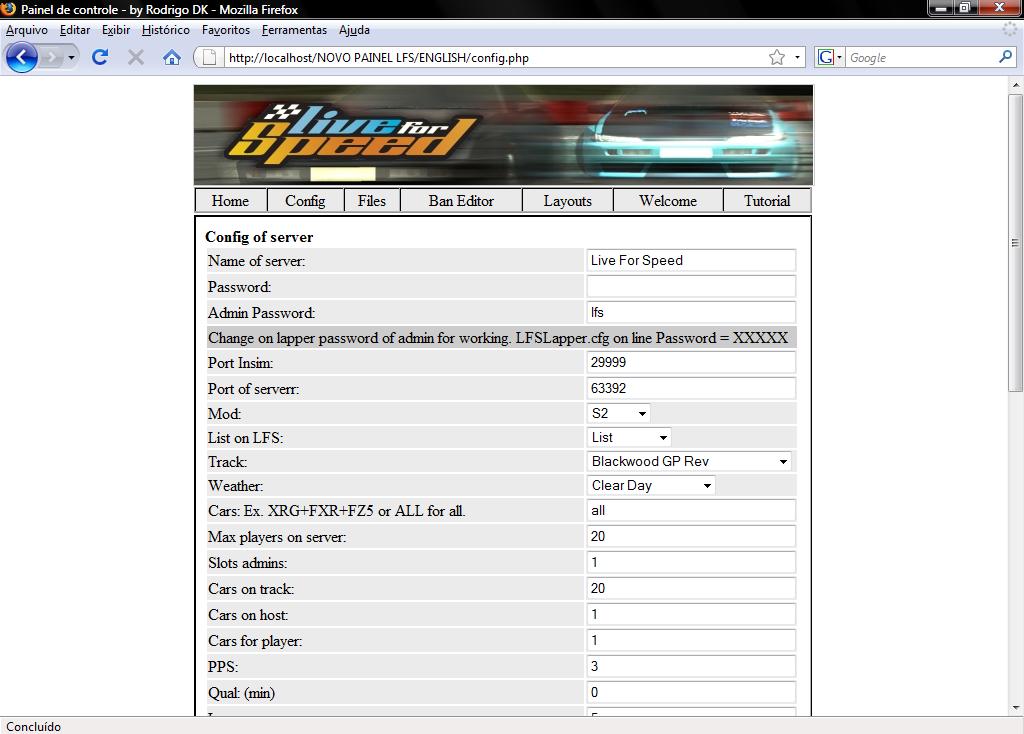Open the Editar menu
This screenshot has height=734, width=1024.
coord(75,30)
